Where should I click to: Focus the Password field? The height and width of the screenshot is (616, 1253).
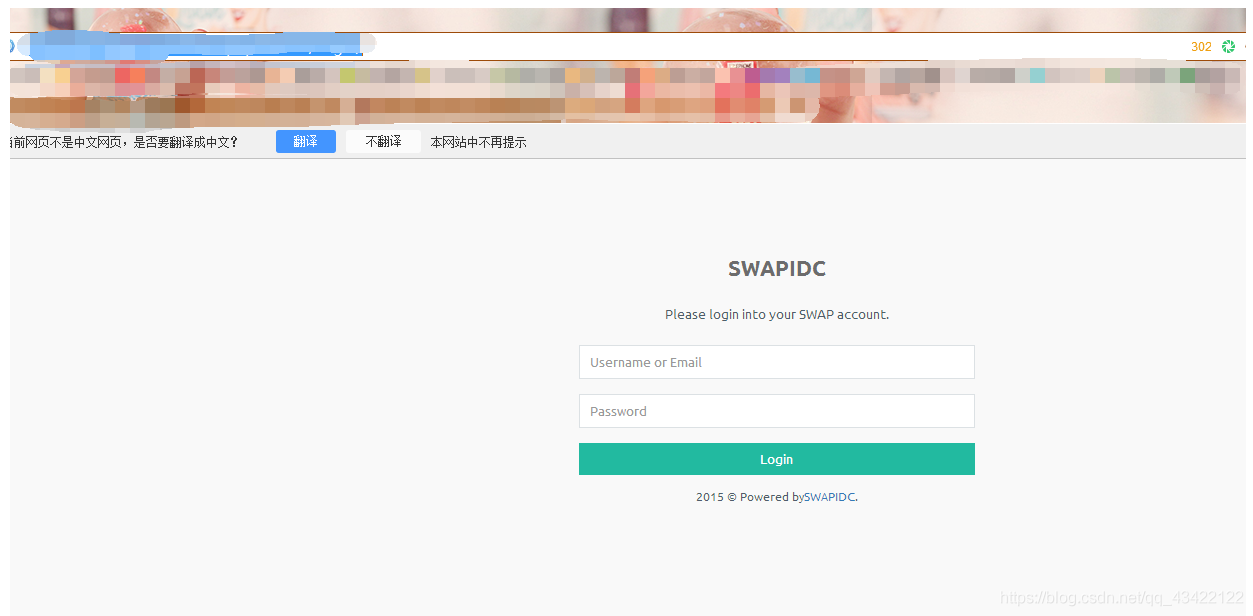pyautogui.click(x=776, y=411)
